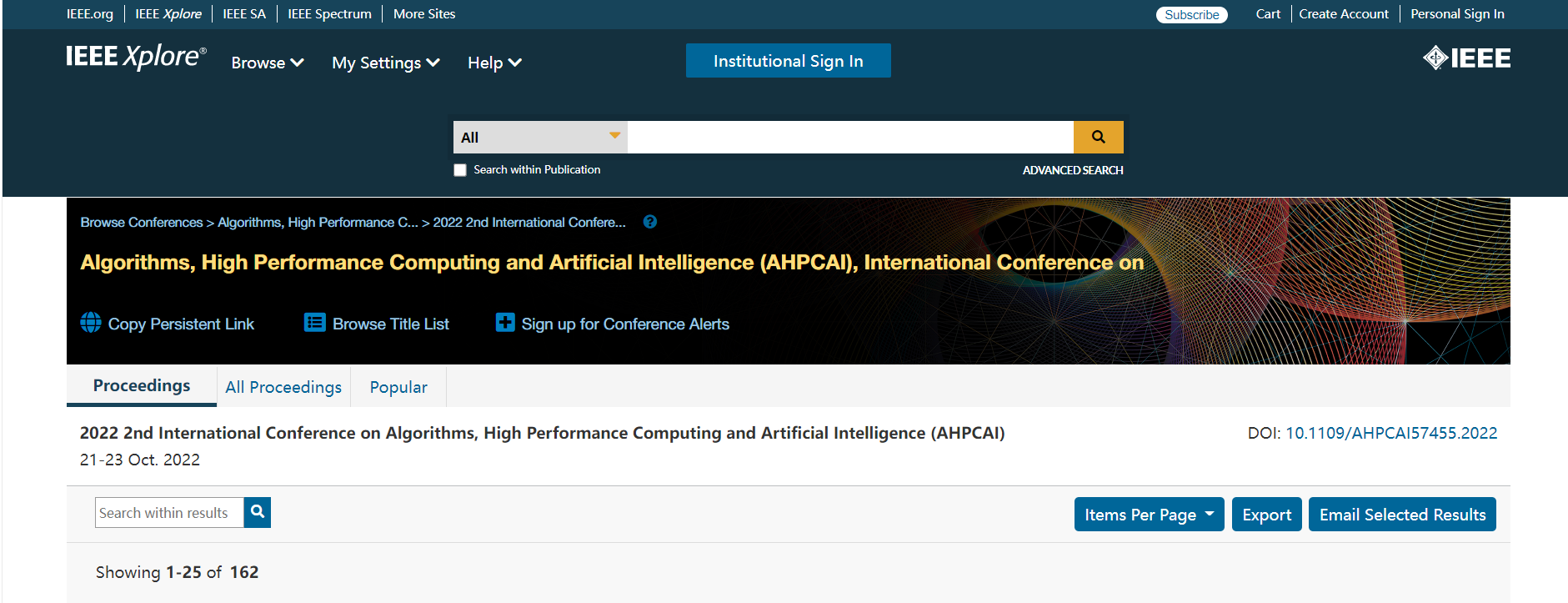Click the 2022 2nd International Conference heading

543,433
